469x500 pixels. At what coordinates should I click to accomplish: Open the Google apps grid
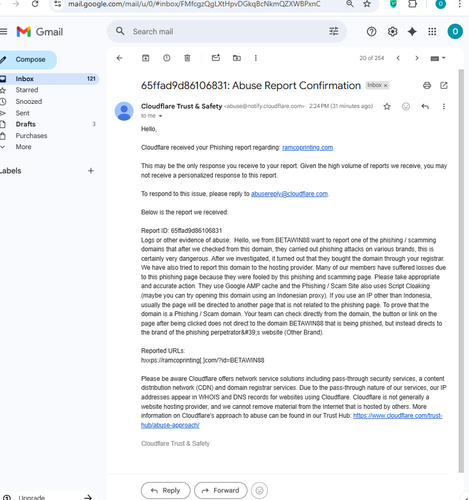click(432, 32)
